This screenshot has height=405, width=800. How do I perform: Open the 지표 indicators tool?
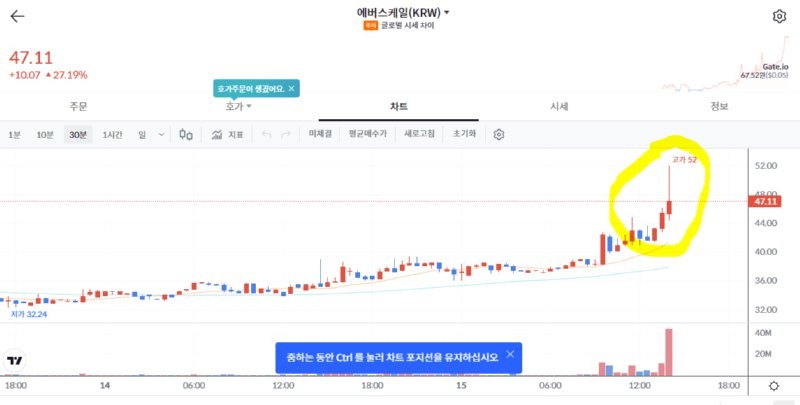tap(228, 135)
